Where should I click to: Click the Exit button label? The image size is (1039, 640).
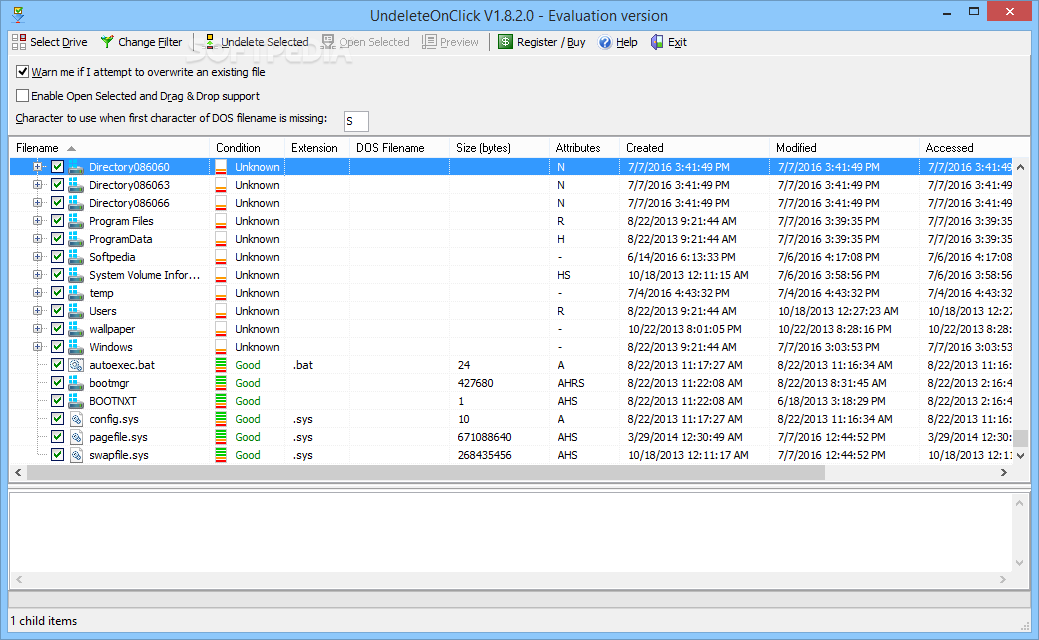pyautogui.click(x=677, y=42)
